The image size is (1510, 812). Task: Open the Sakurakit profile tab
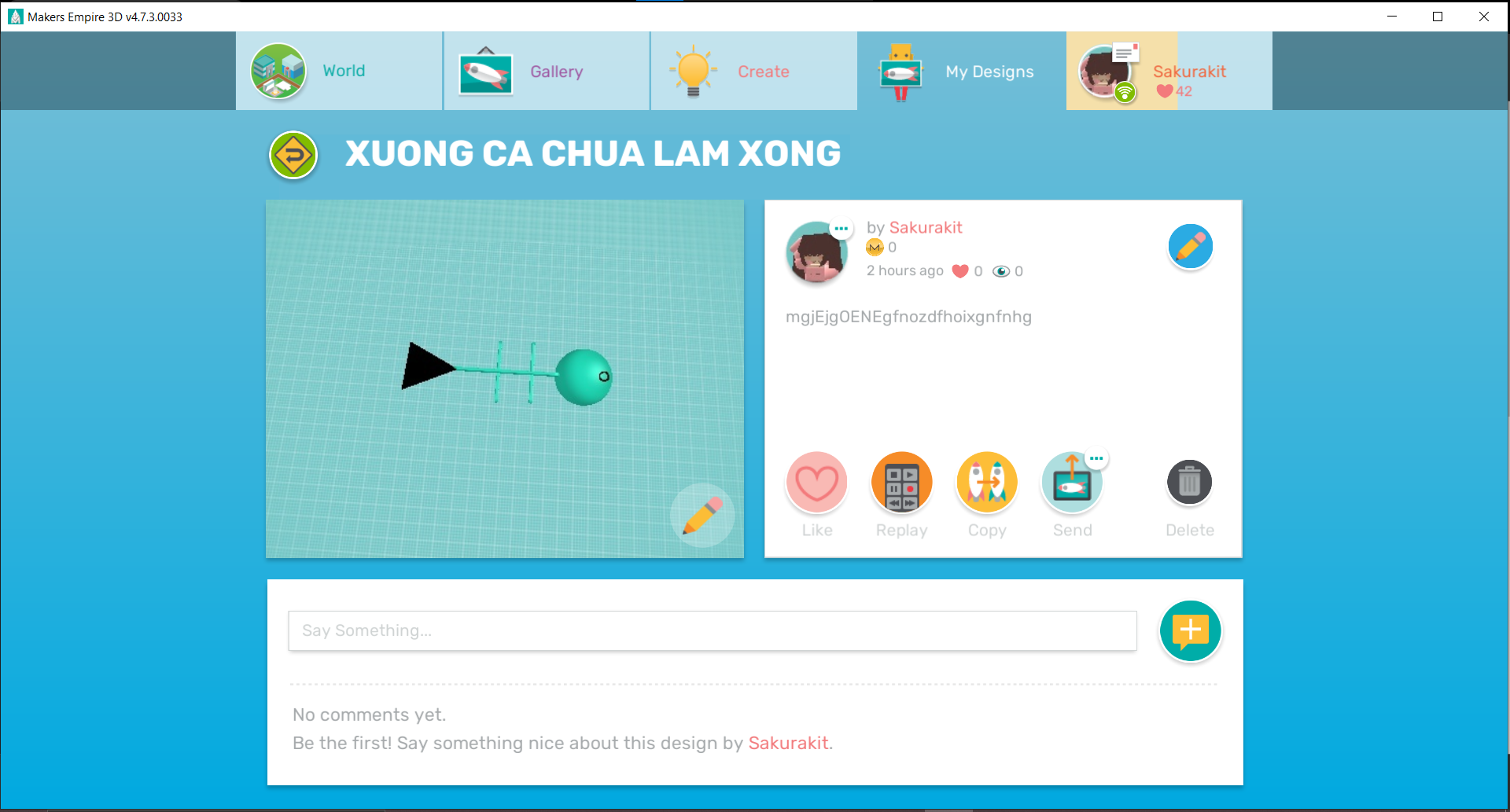1169,71
